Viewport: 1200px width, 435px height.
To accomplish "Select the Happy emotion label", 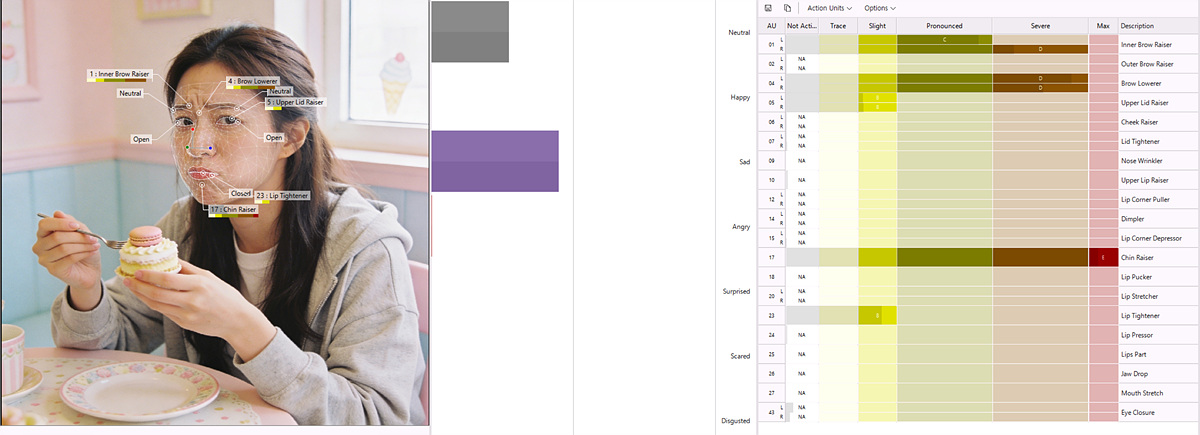I will 740,97.
